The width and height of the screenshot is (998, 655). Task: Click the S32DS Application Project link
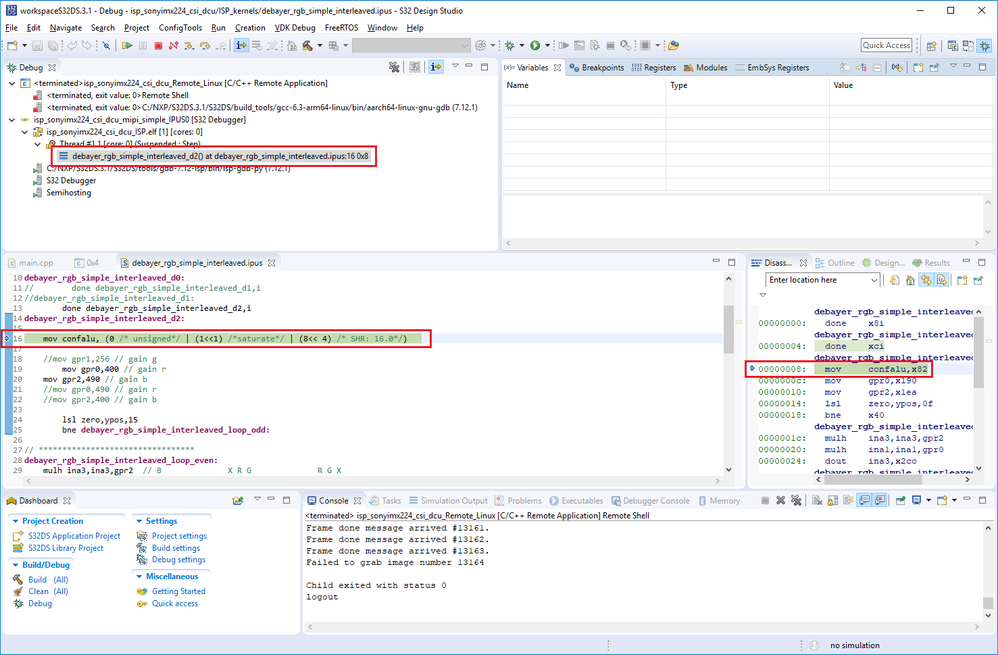point(74,536)
